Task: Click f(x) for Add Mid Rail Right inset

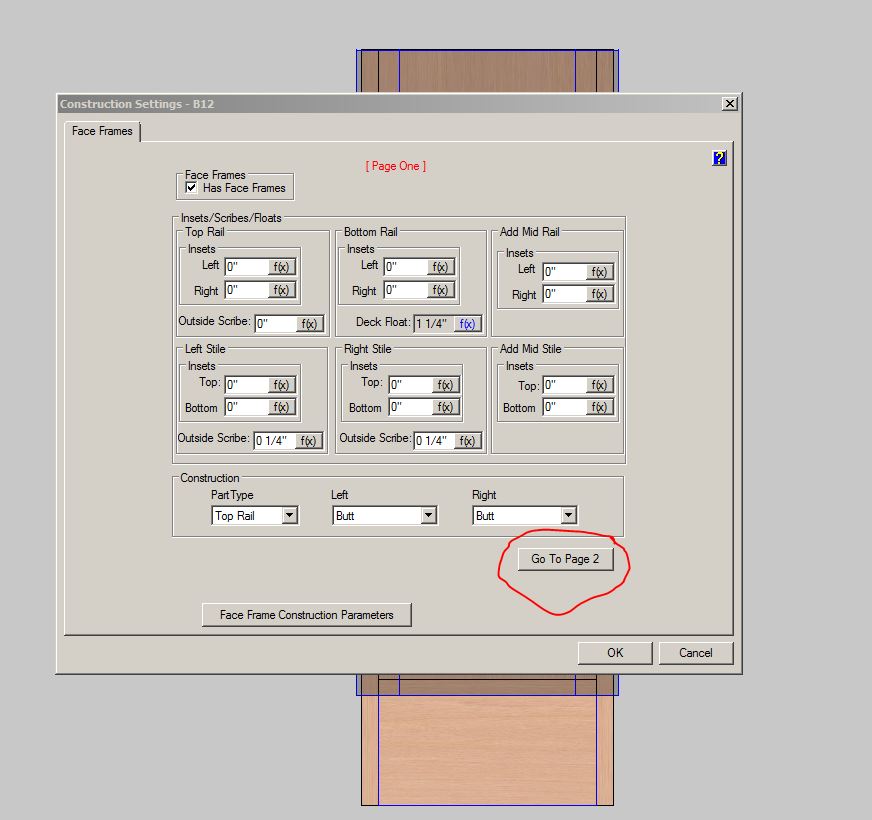Action: point(599,294)
